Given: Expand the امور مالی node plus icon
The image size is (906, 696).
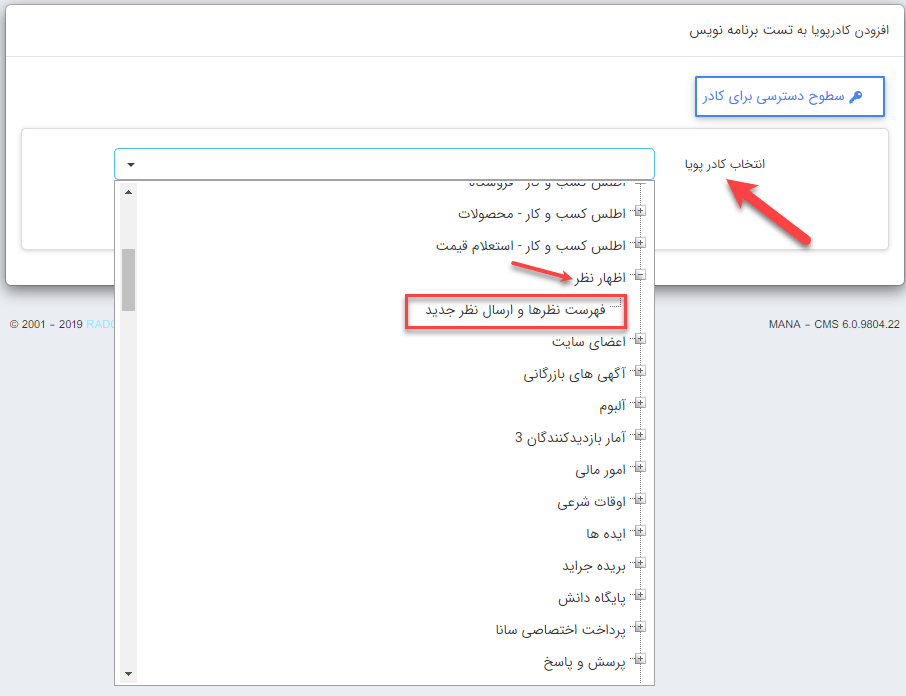Looking at the screenshot, I should [640, 468].
